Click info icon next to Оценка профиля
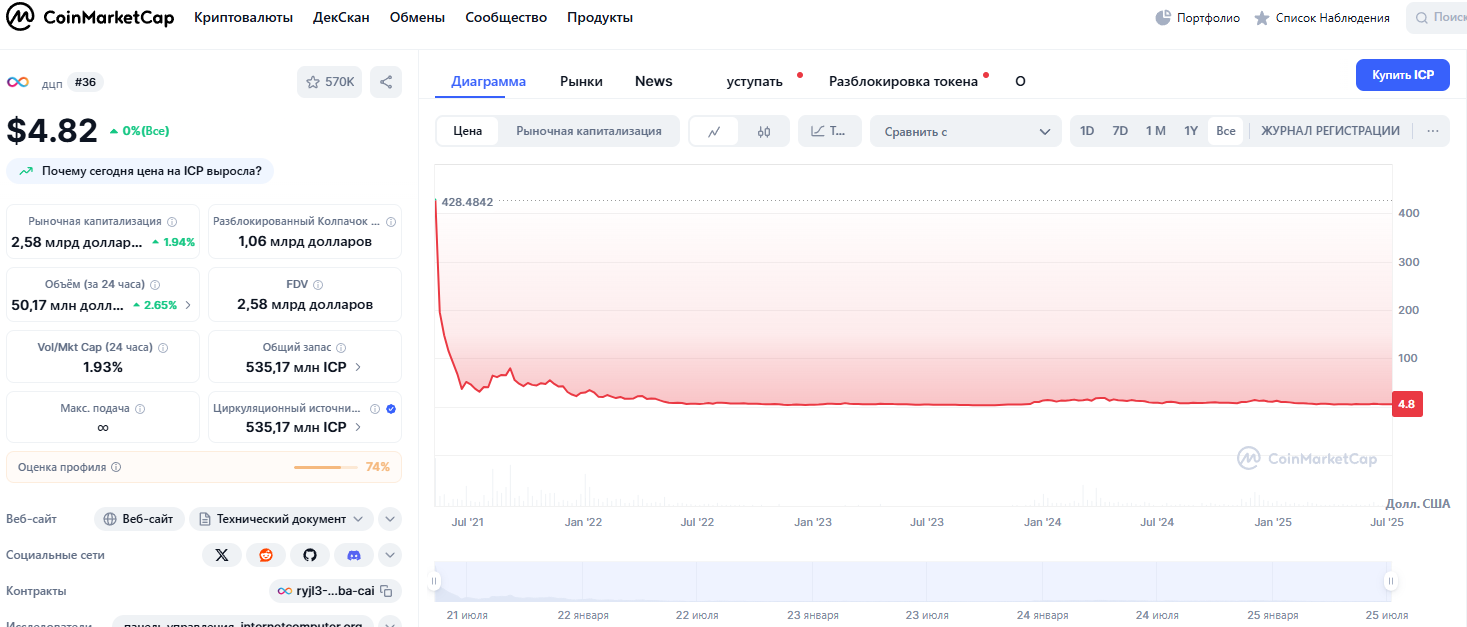The image size is (1467, 627). [116, 467]
